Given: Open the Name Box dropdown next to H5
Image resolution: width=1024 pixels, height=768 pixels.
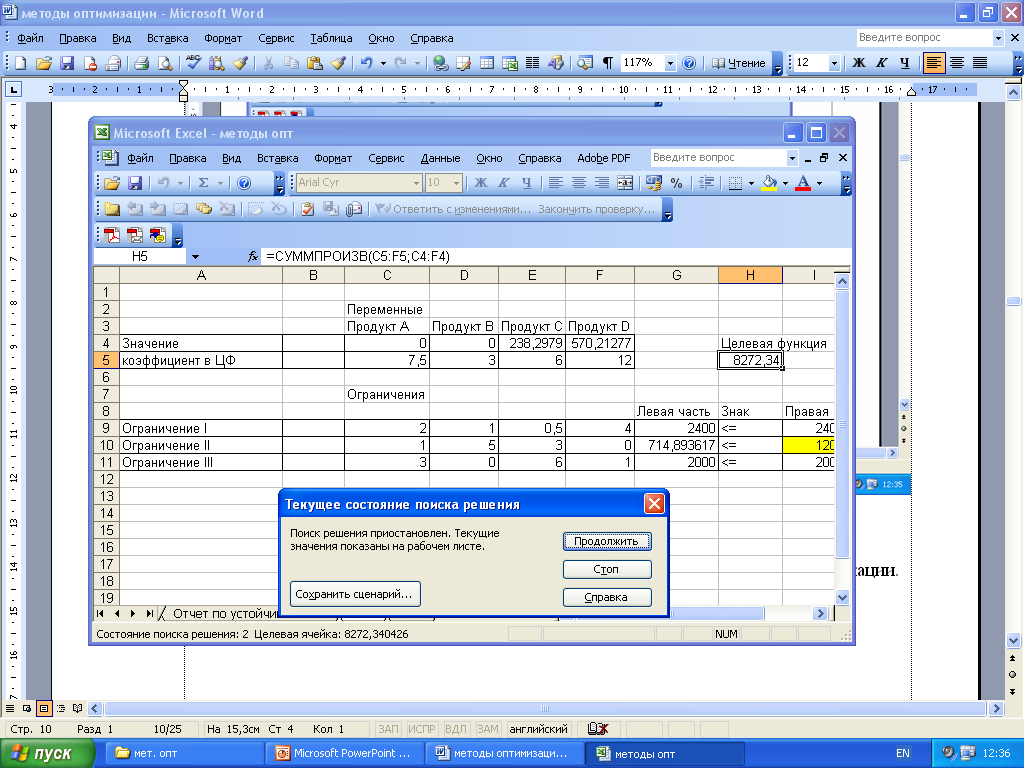Looking at the screenshot, I should 195,257.
